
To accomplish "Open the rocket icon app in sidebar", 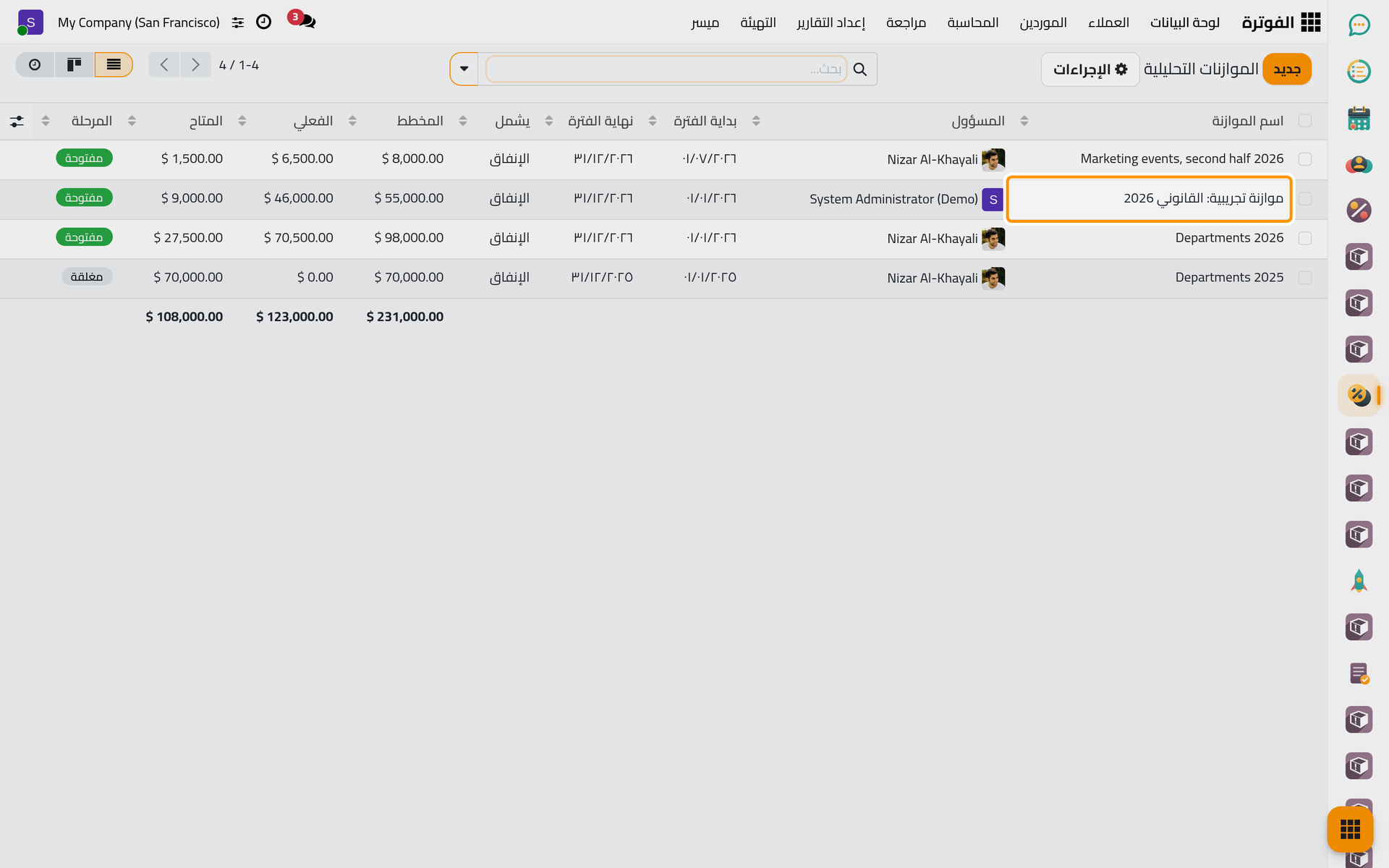I will (1359, 581).
